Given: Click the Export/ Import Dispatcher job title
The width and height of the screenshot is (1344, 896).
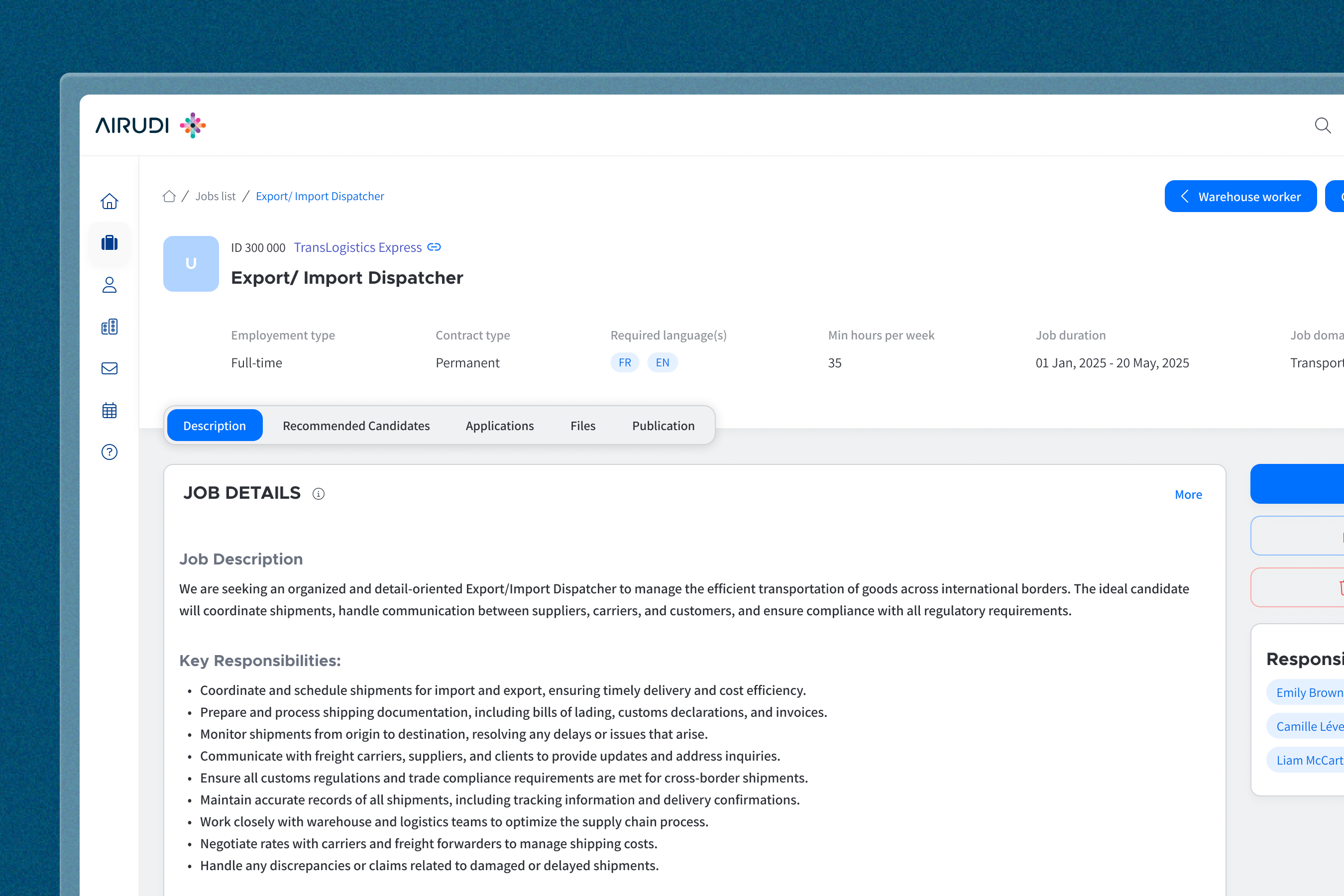Looking at the screenshot, I should pos(347,278).
